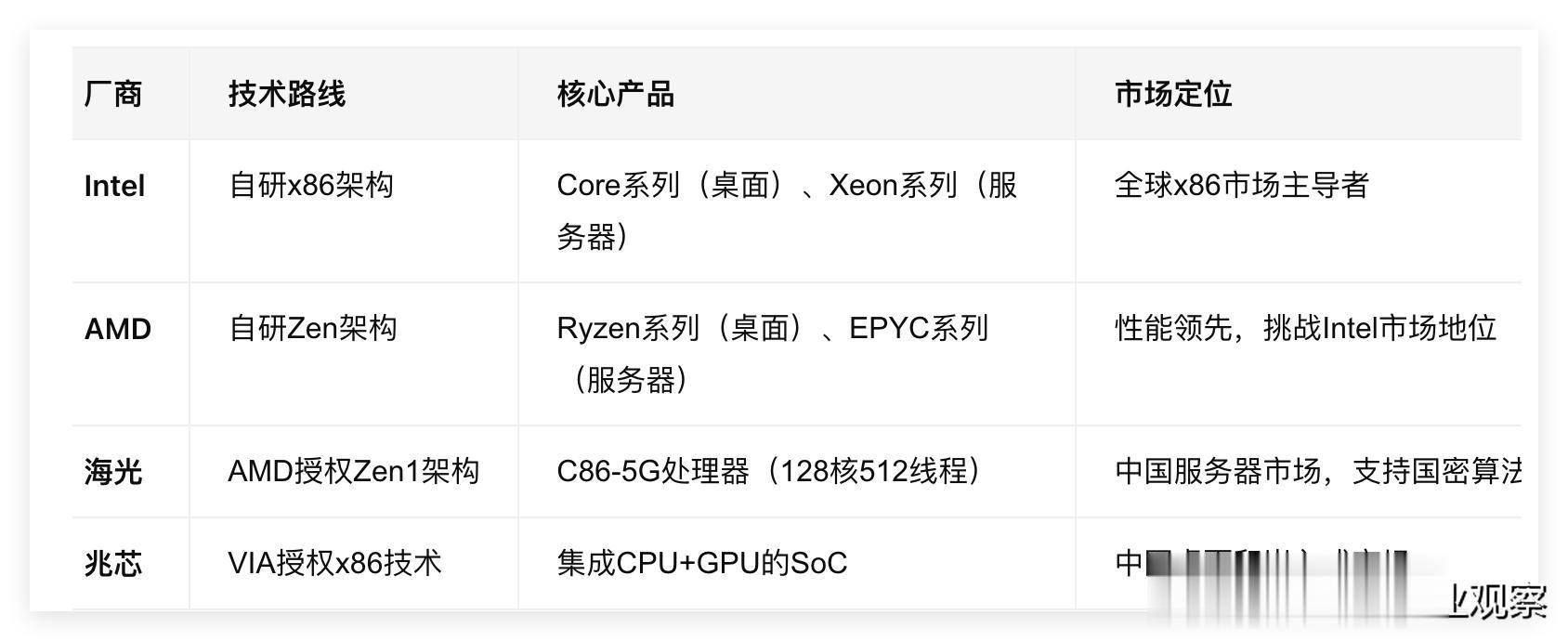Select the 自研x86架构 cell
The image size is (1568, 641).
click(310, 186)
